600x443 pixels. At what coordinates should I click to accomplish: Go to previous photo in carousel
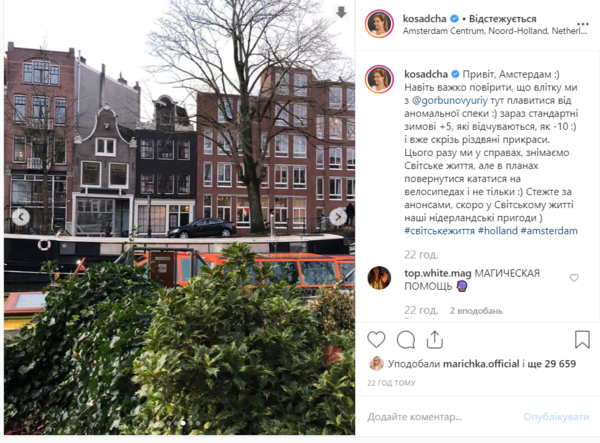point(21,217)
